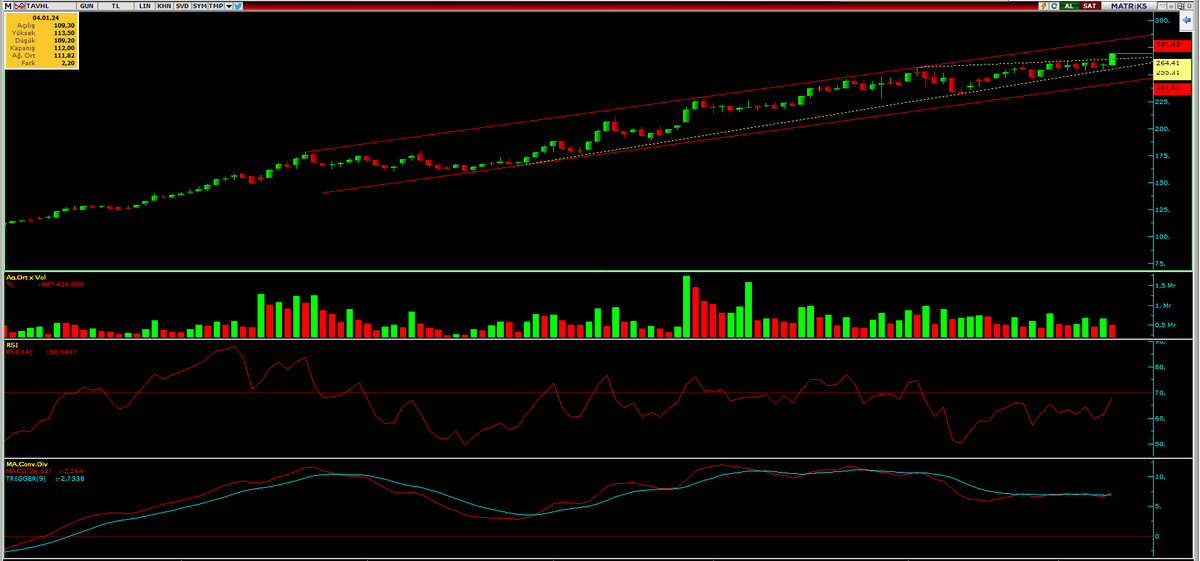This screenshot has width=1200, height=561.
Task: Click the Matriks M logo icon
Action: pyautogui.click(x=8, y=6)
